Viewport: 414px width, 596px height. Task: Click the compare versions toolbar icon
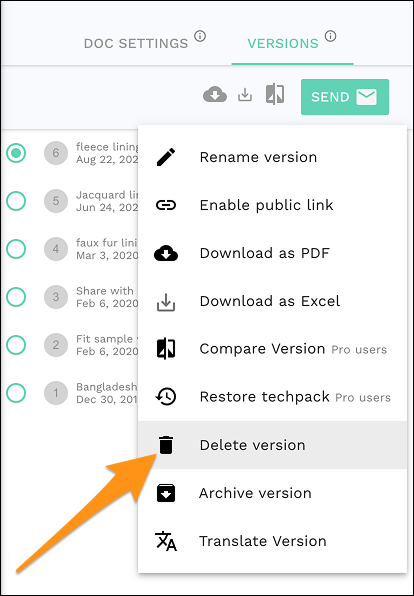click(275, 94)
